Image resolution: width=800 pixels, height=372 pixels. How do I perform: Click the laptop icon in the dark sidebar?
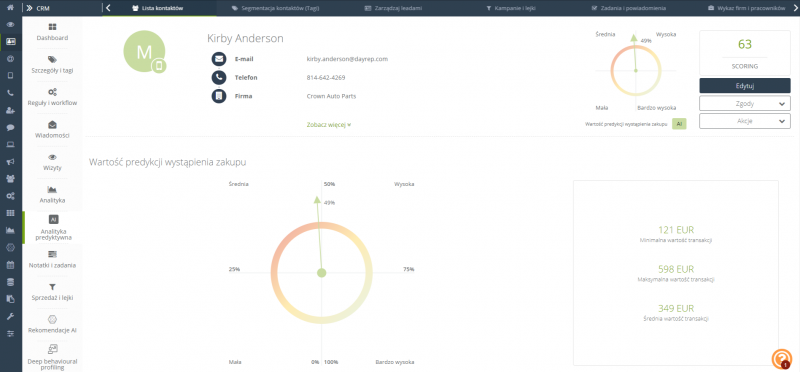pyautogui.click(x=11, y=144)
